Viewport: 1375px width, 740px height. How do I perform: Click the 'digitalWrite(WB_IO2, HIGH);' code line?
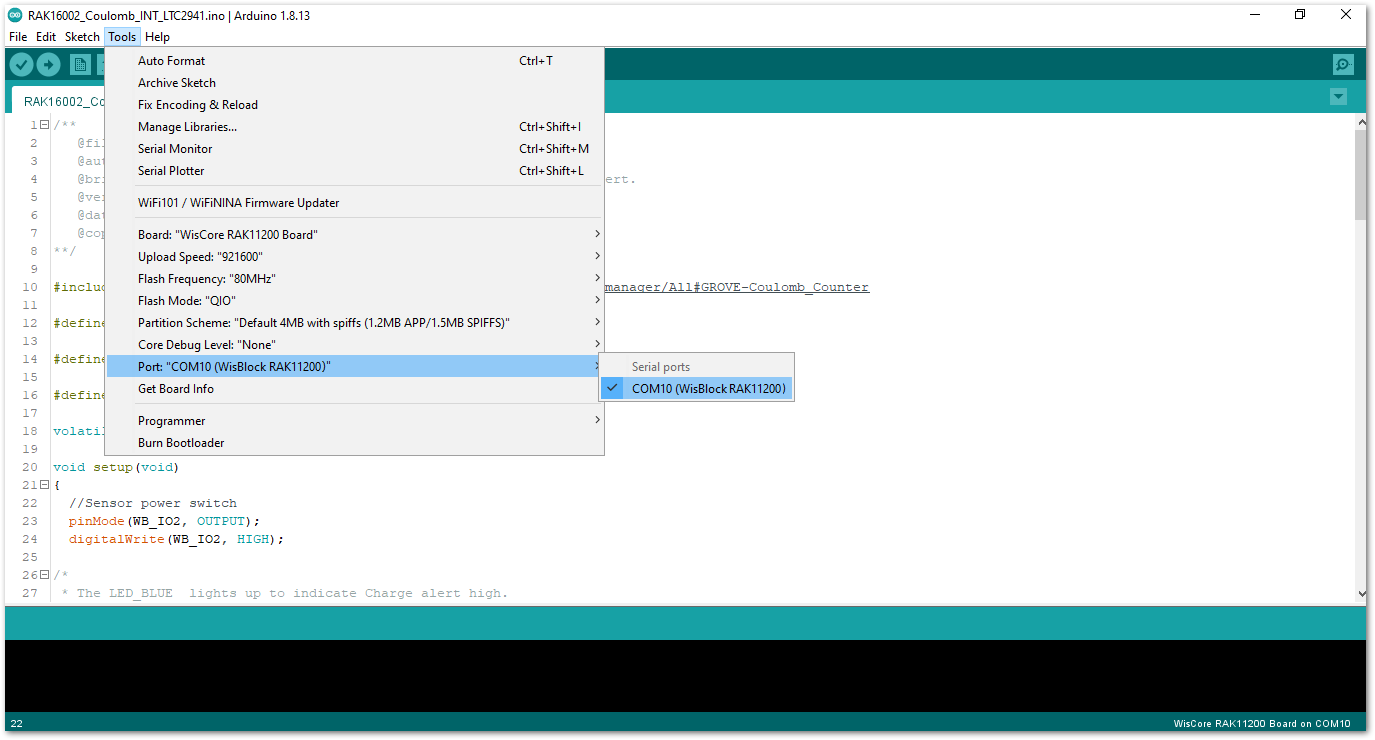176,539
